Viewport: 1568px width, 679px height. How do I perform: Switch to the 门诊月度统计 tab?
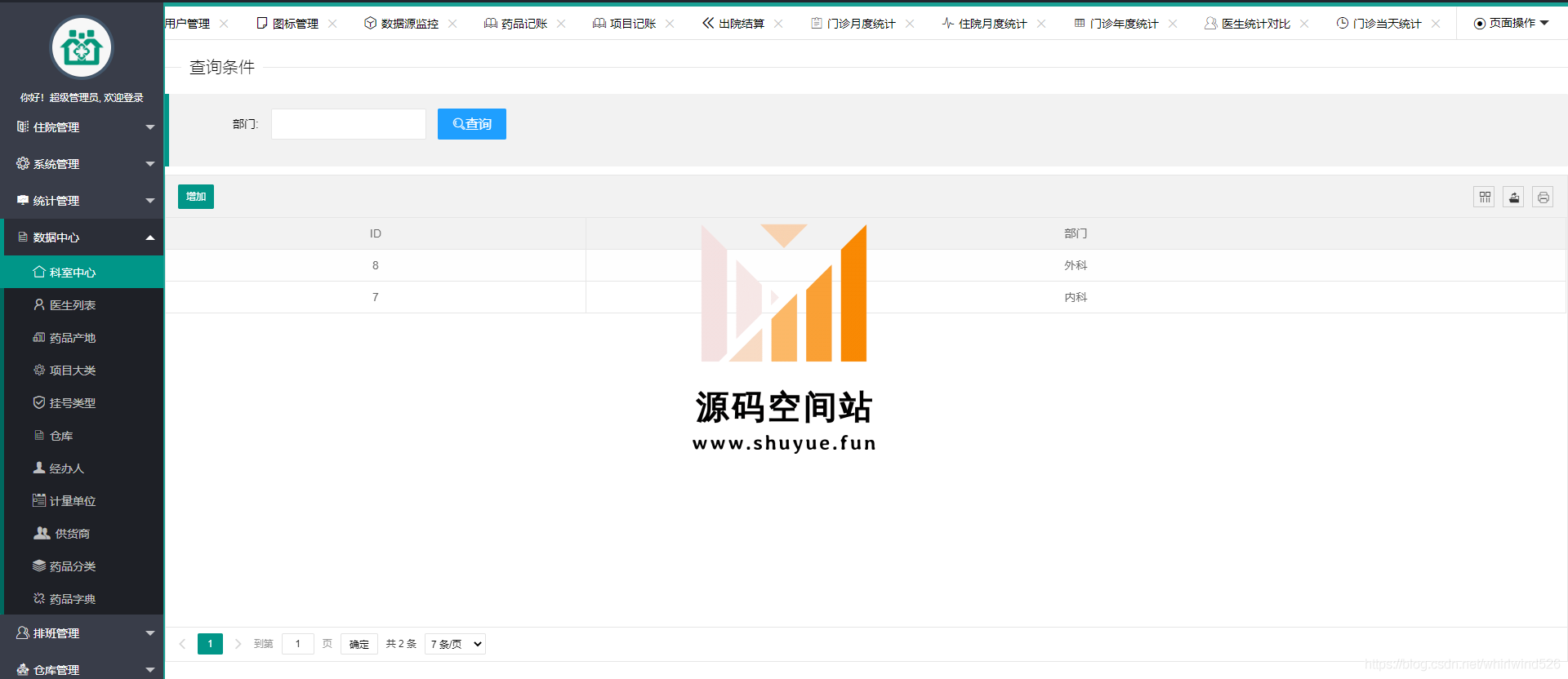[861, 24]
